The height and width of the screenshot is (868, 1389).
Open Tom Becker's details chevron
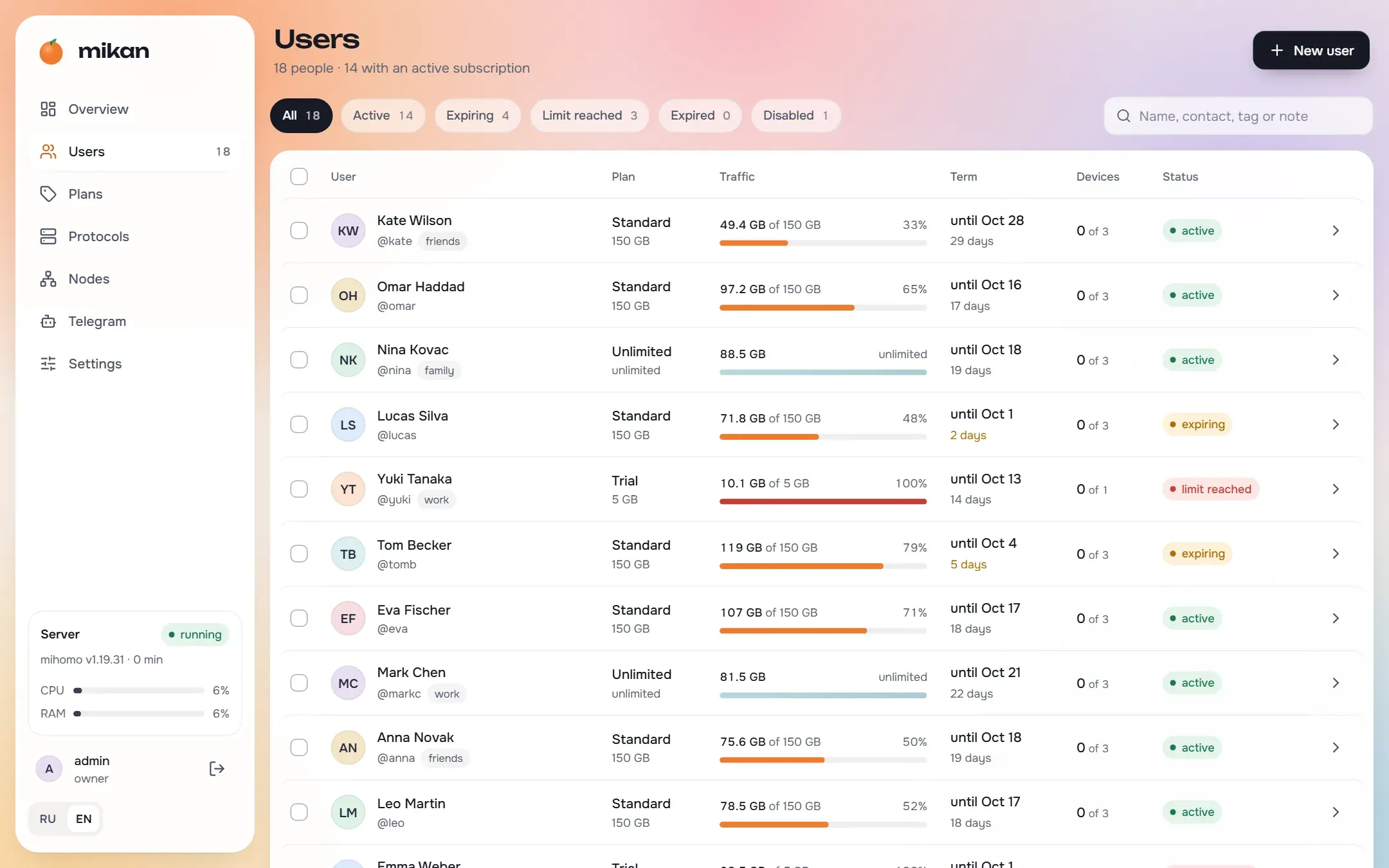pyautogui.click(x=1336, y=554)
